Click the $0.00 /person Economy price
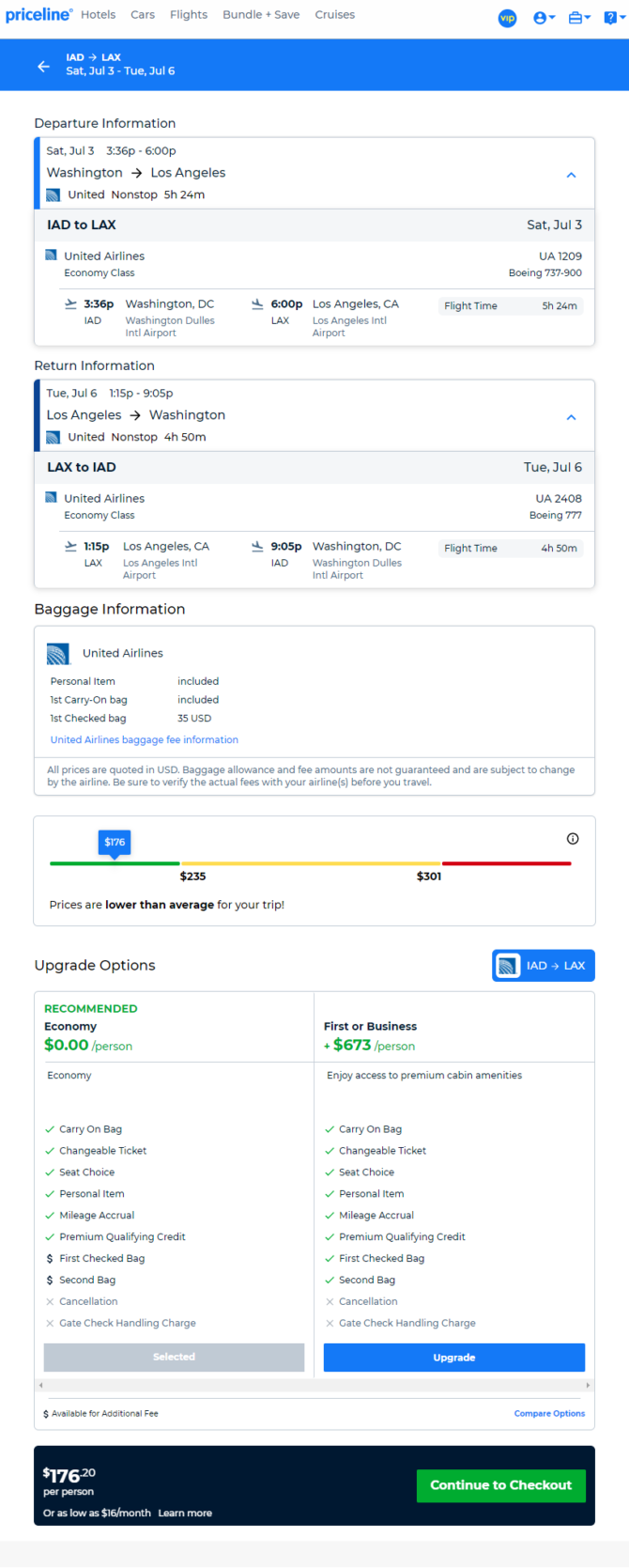This screenshot has height=1568, width=629. pyautogui.click(x=88, y=1046)
